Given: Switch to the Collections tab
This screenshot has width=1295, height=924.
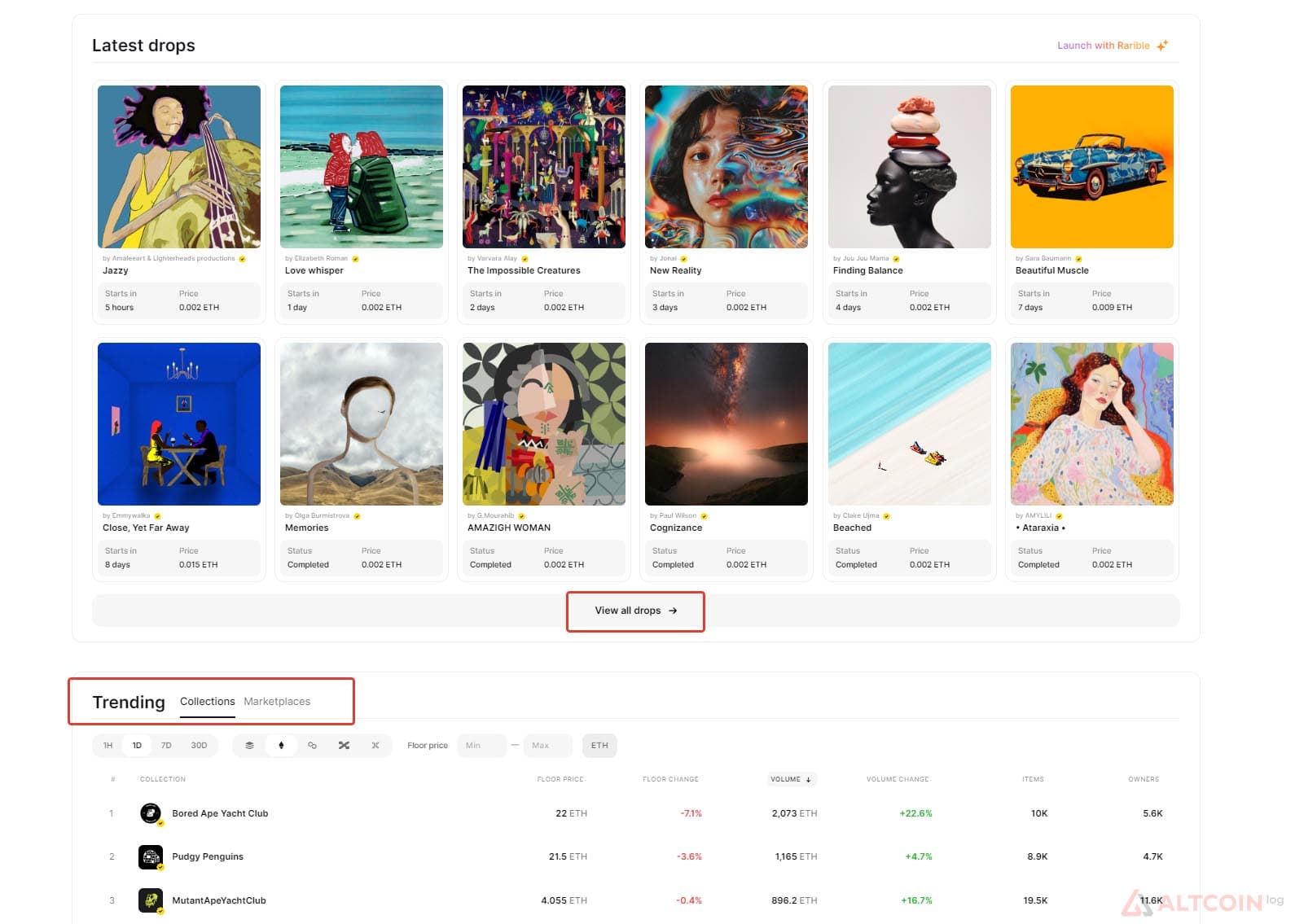Looking at the screenshot, I should [x=207, y=702].
